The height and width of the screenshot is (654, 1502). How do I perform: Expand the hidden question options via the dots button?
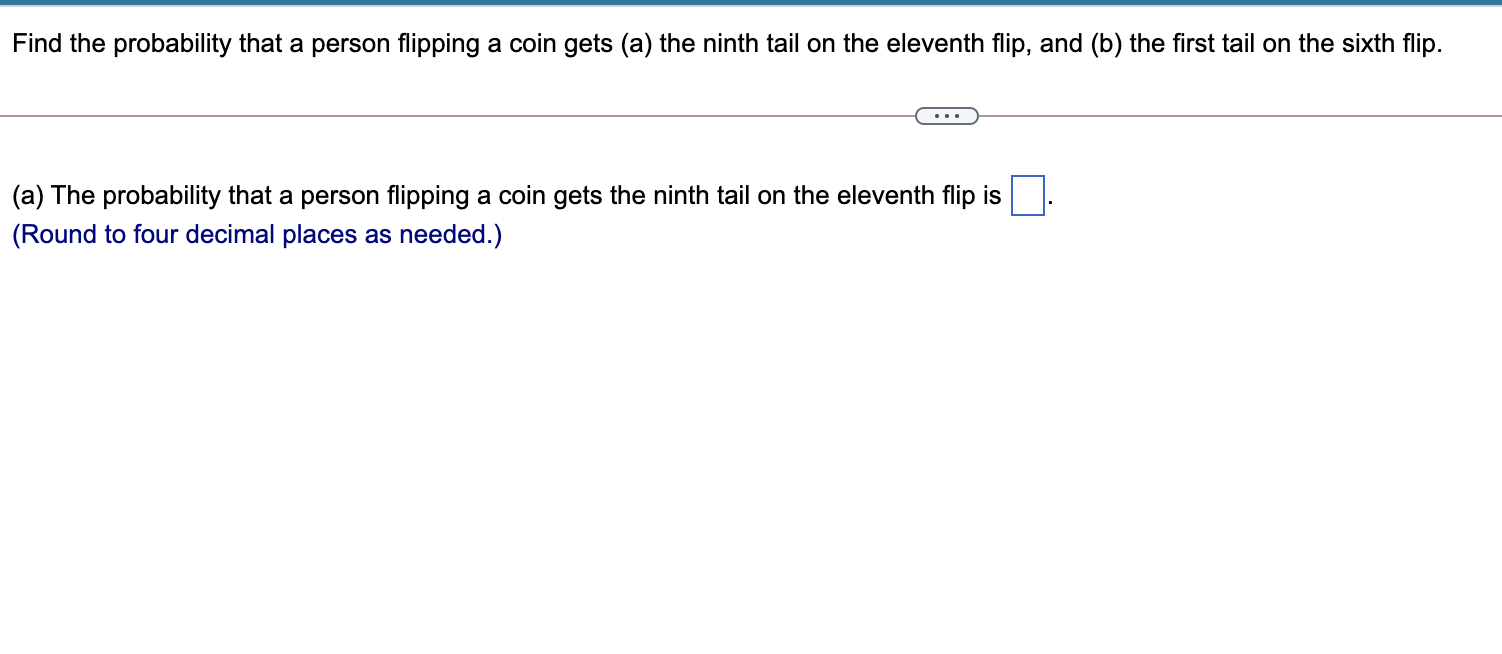(x=946, y=116)
